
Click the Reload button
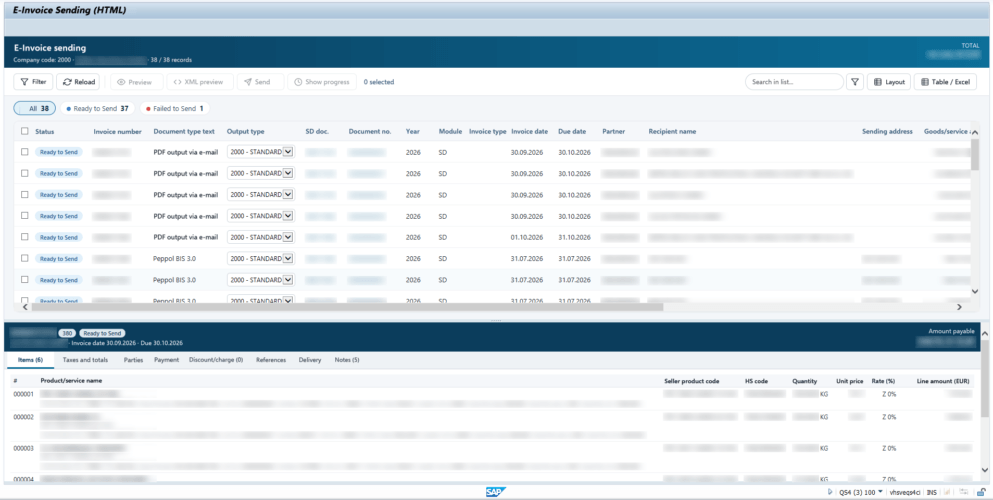(79, 82)
